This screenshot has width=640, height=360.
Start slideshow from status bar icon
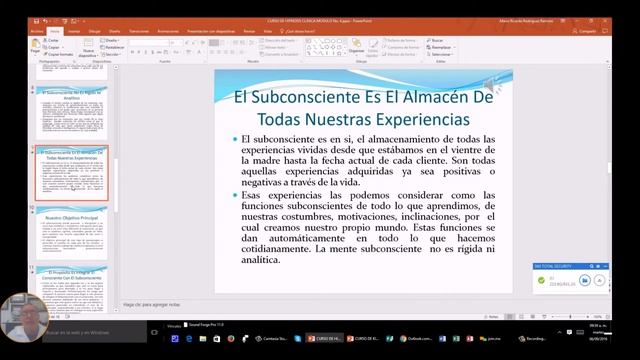[544, 317]
